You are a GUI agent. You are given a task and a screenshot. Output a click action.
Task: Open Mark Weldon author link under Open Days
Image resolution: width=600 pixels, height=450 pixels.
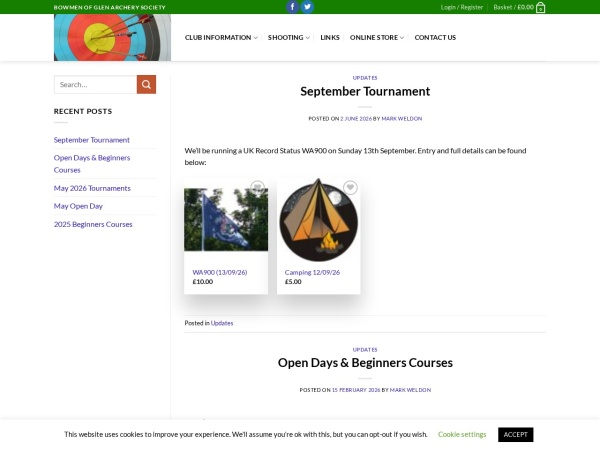pyautogui.click(x=410, y=390)
